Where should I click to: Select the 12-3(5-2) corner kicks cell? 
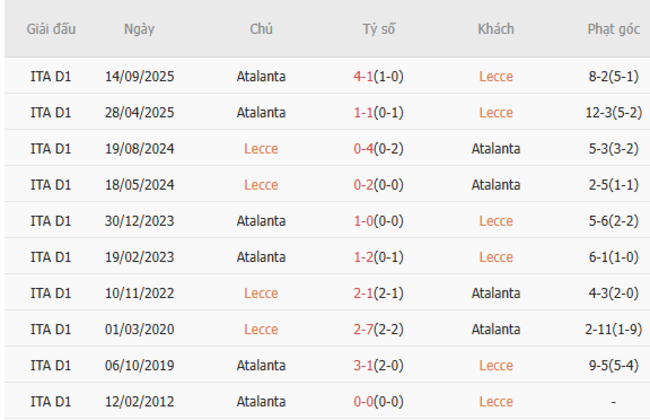(x=614, y=112)
